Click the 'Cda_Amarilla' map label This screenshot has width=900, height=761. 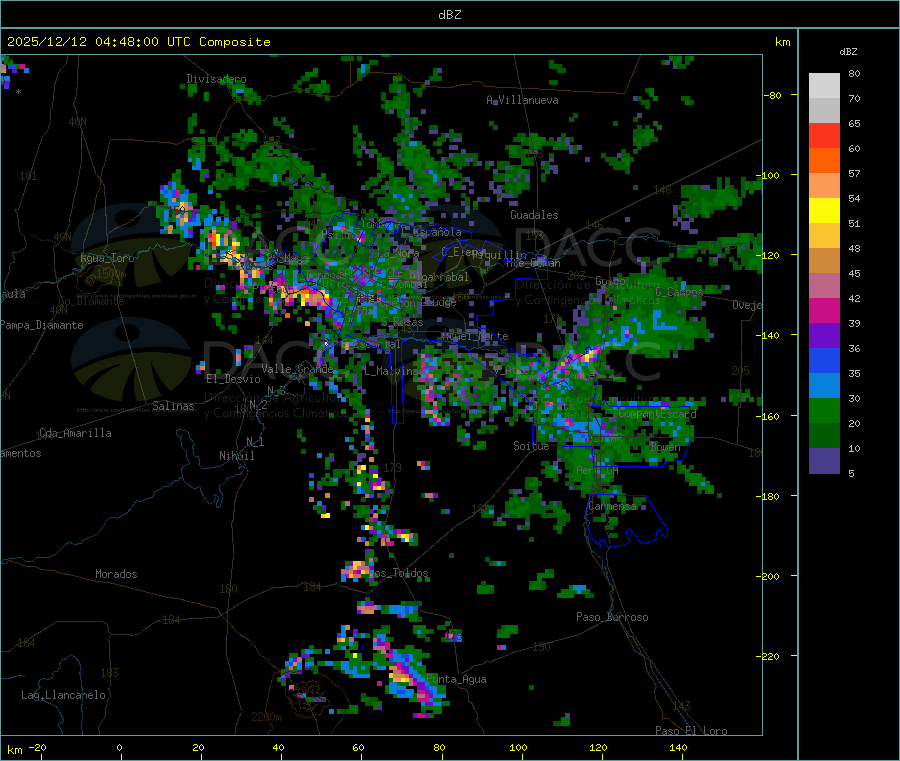pos(75,433)
